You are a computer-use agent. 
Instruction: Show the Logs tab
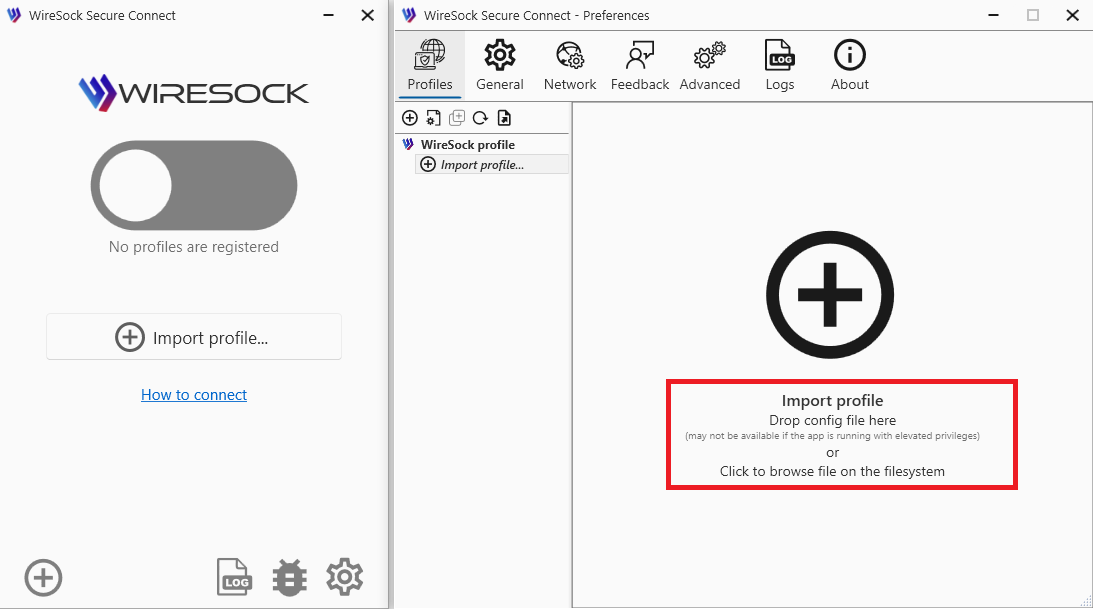(780, 66)
